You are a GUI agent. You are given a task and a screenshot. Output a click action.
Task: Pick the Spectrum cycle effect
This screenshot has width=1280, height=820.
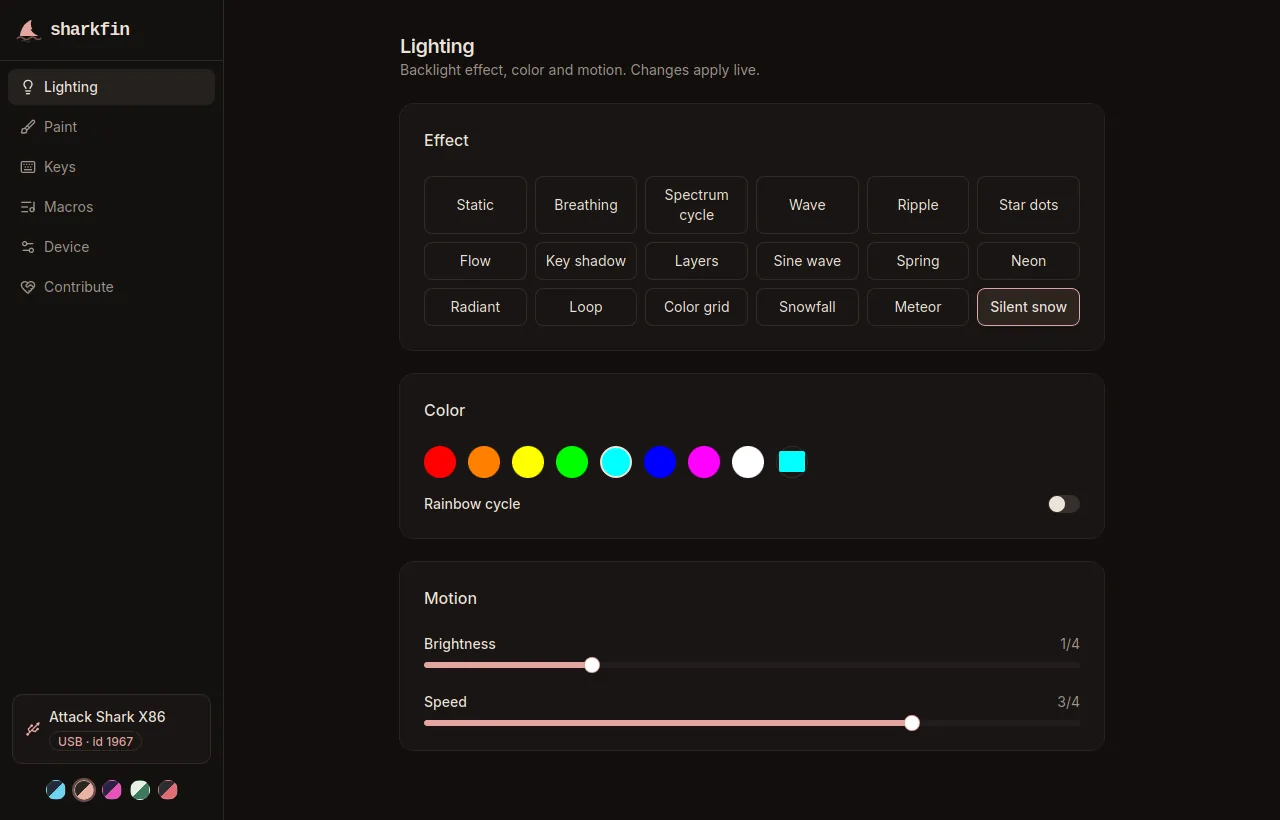tap(696, 205)
